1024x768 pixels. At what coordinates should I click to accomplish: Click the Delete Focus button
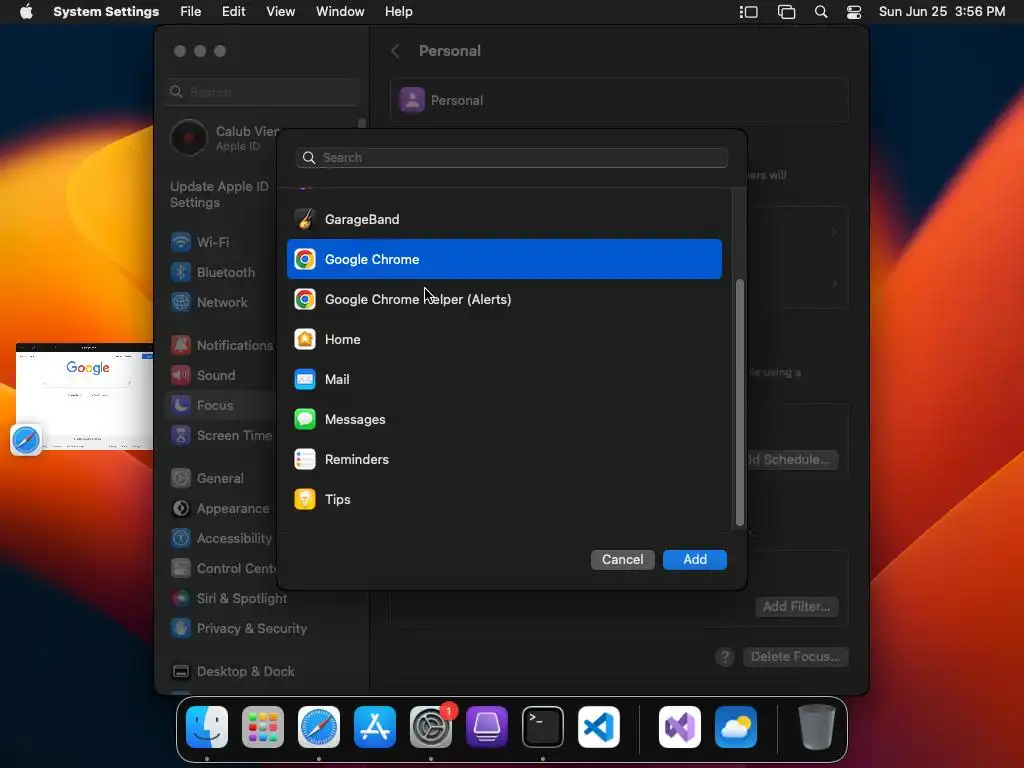[x=795, y=656]
